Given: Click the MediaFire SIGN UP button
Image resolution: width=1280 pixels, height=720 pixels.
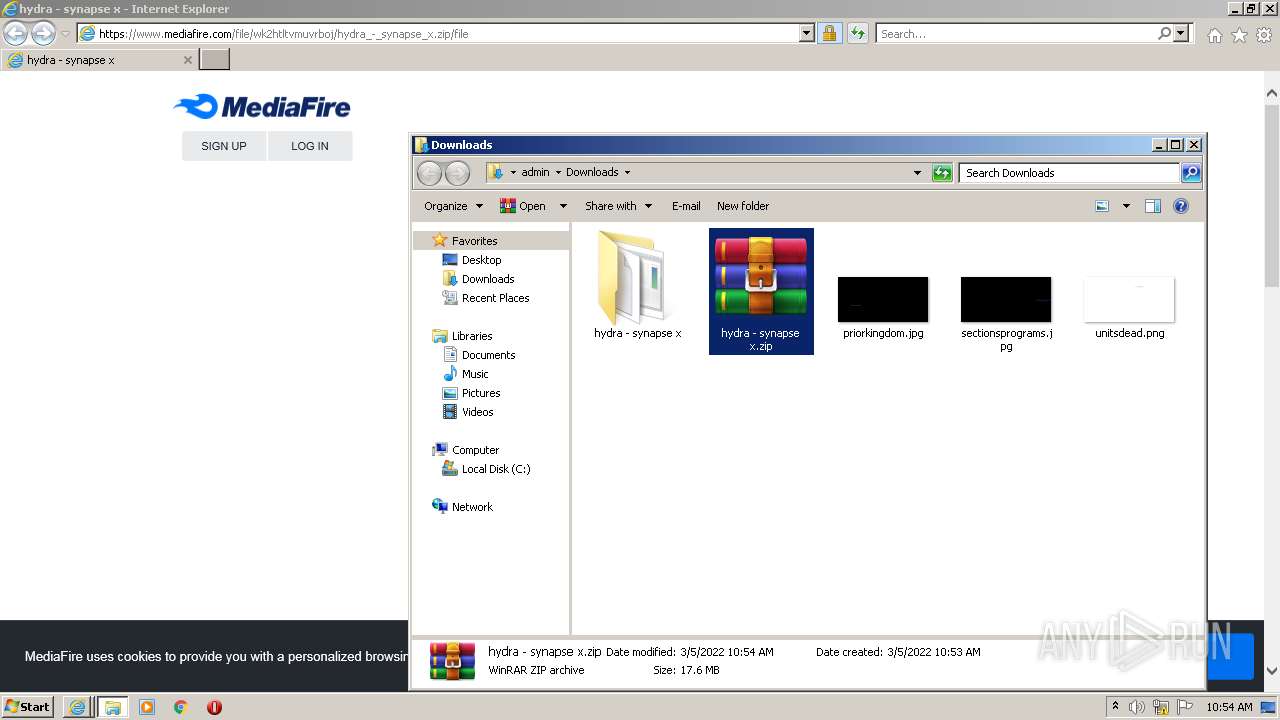Looking at the screenshot, I should tap(224, 146).
